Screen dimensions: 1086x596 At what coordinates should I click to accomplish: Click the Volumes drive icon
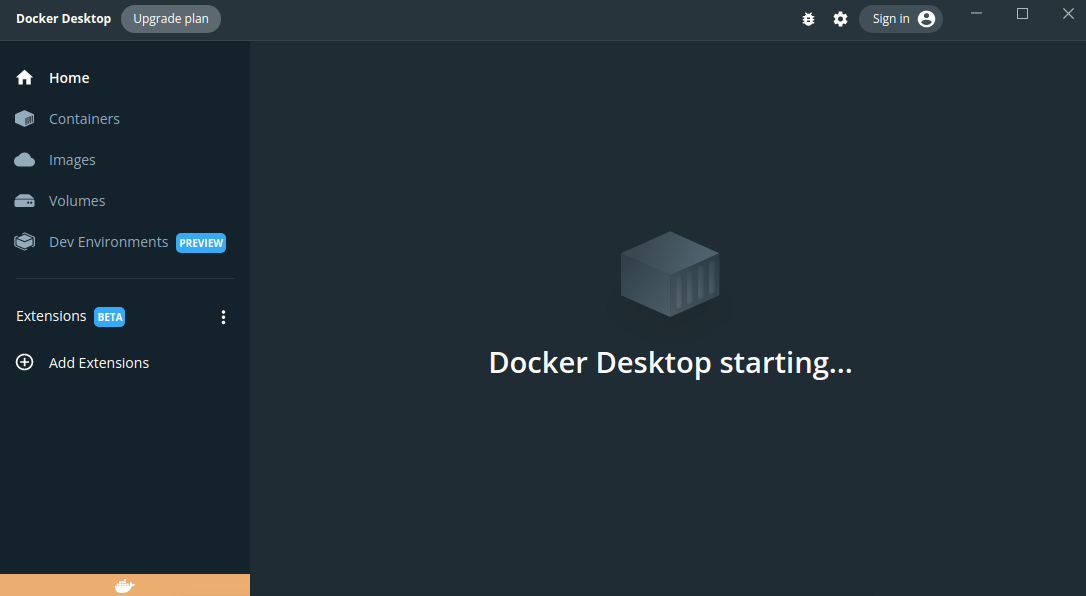[x=24, y=201]
